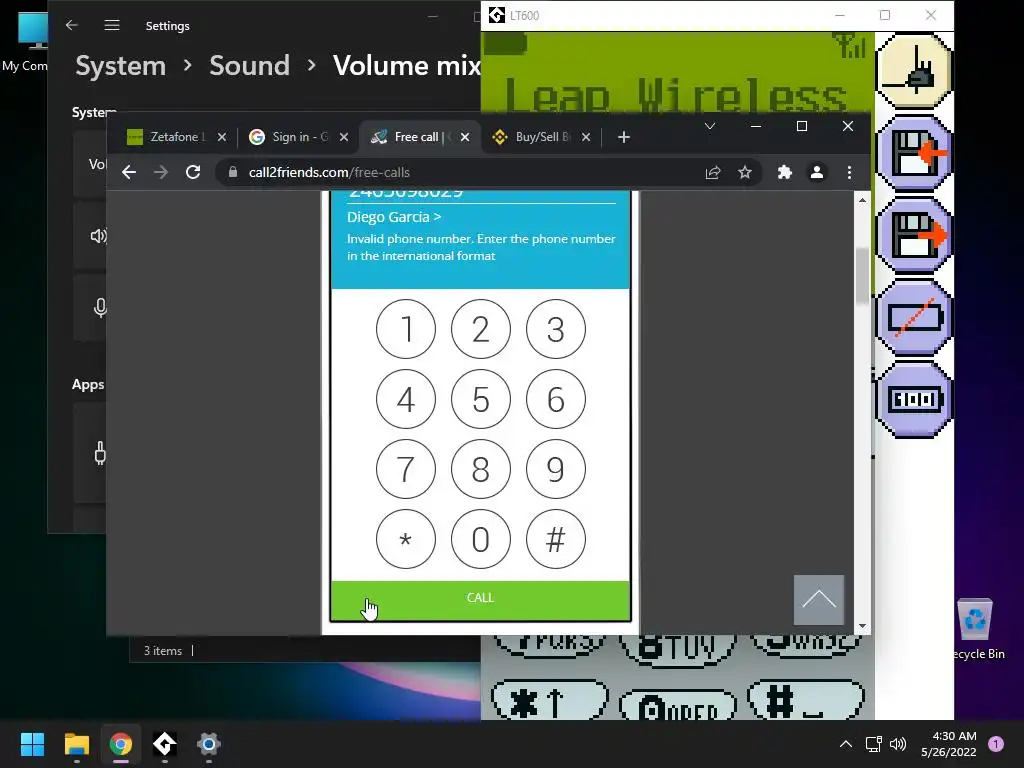Click Sound breadcrumb in Settings
This screenshot has width=1024, height=768.
click(x=249, y=65)
